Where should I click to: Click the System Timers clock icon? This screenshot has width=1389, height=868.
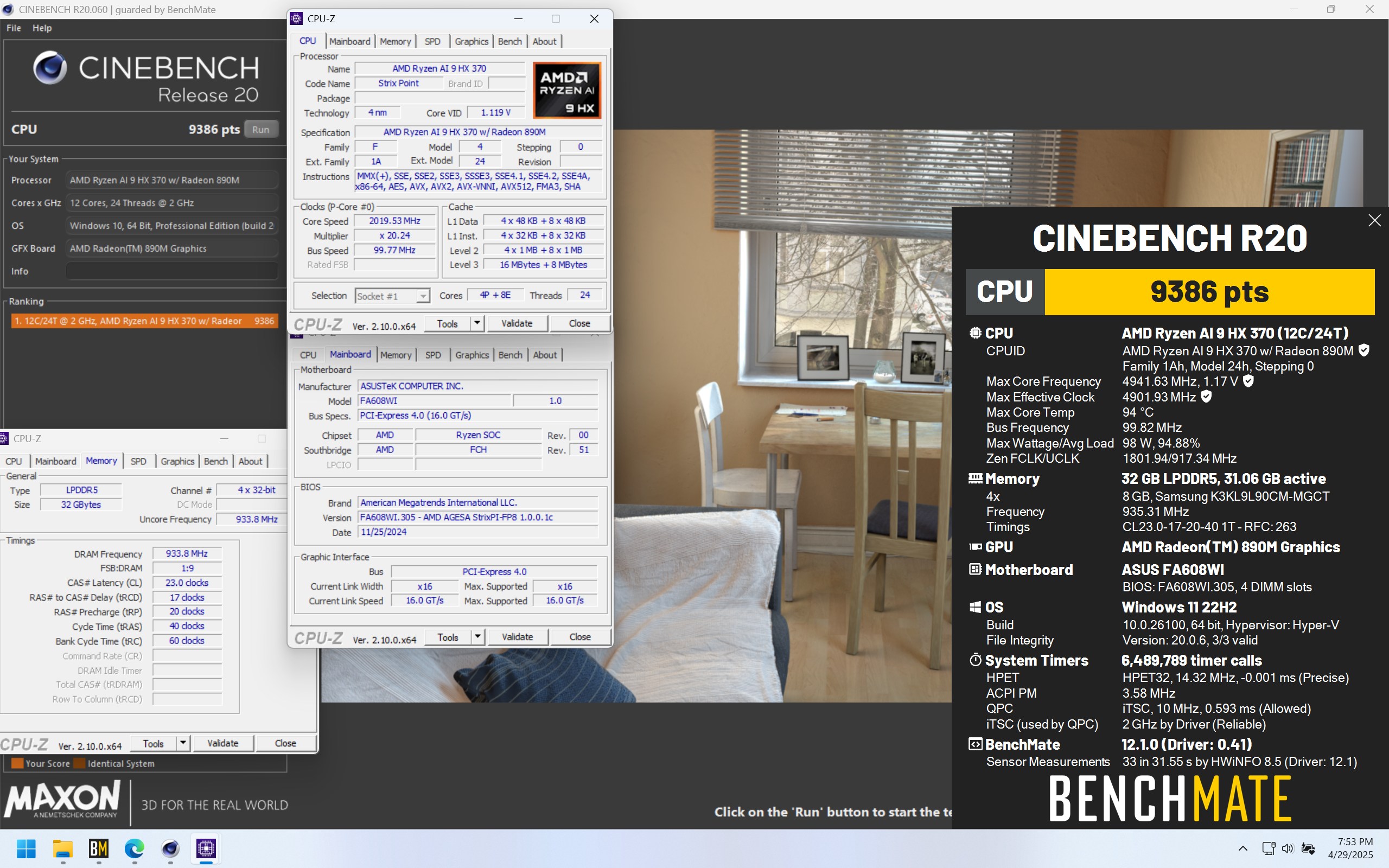tap(974, 660)
